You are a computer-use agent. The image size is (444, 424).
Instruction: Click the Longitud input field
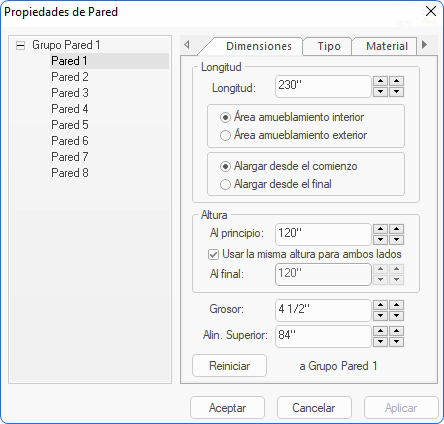click(x=323, y=86)
